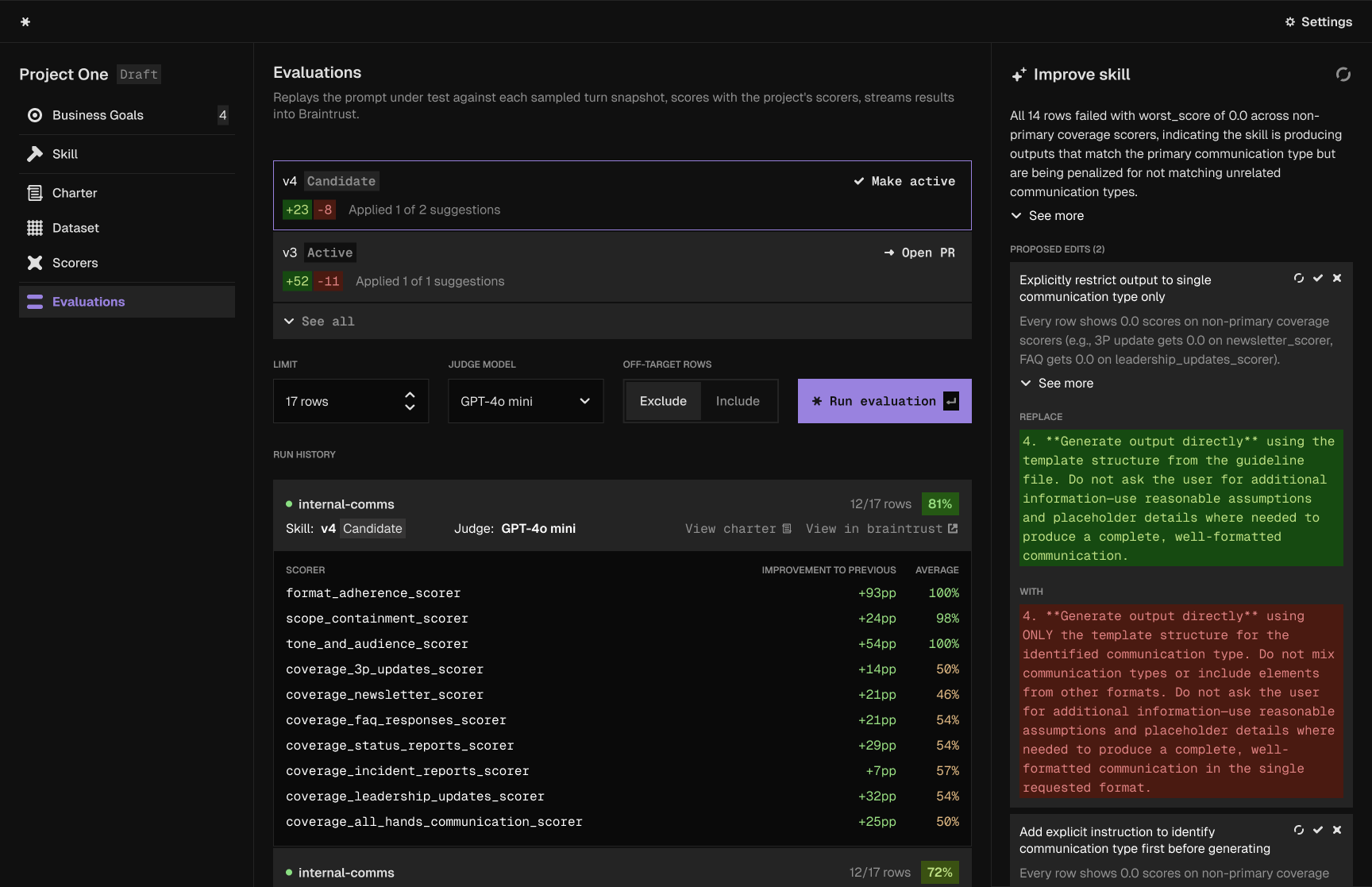1372x887 pixels.
Task: Click the coverage_newsletter_scorer row
Action: tap(622, 695)
